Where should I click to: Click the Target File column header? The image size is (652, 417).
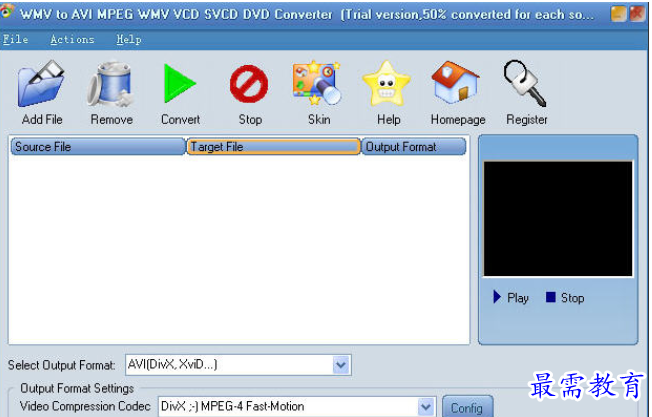274,147
